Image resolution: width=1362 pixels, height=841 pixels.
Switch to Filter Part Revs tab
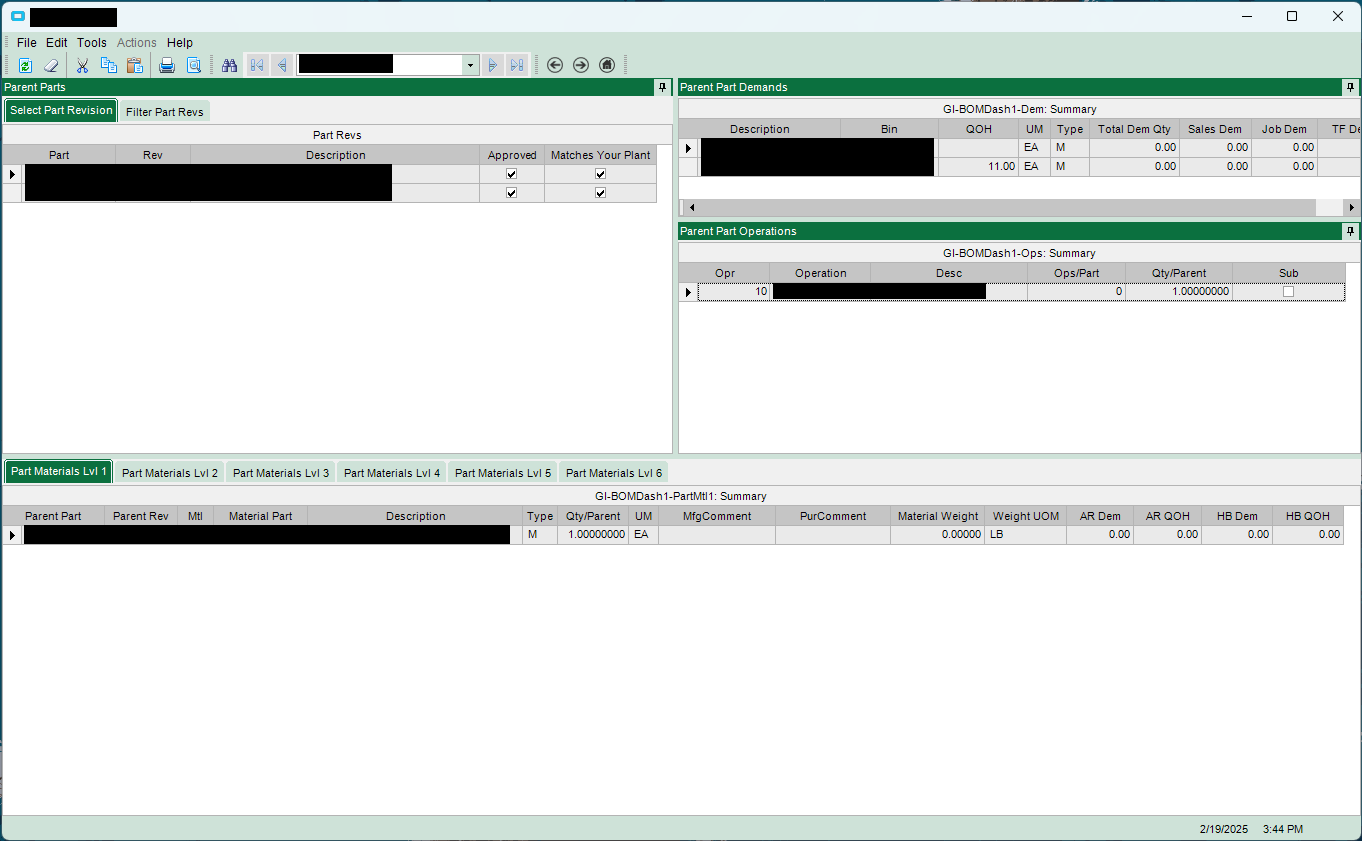[x=165, y=112]
